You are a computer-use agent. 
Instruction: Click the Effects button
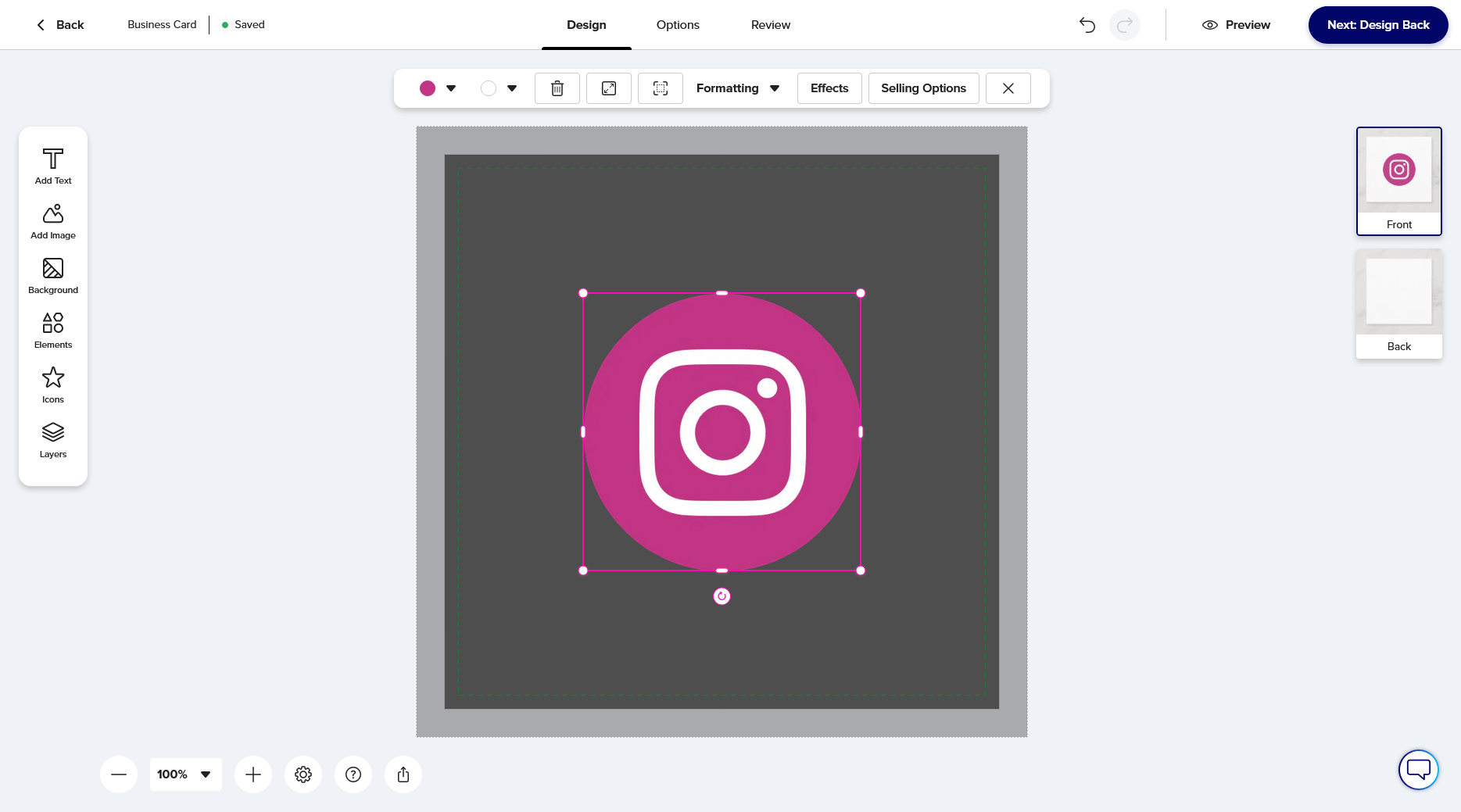click(829, 88)
